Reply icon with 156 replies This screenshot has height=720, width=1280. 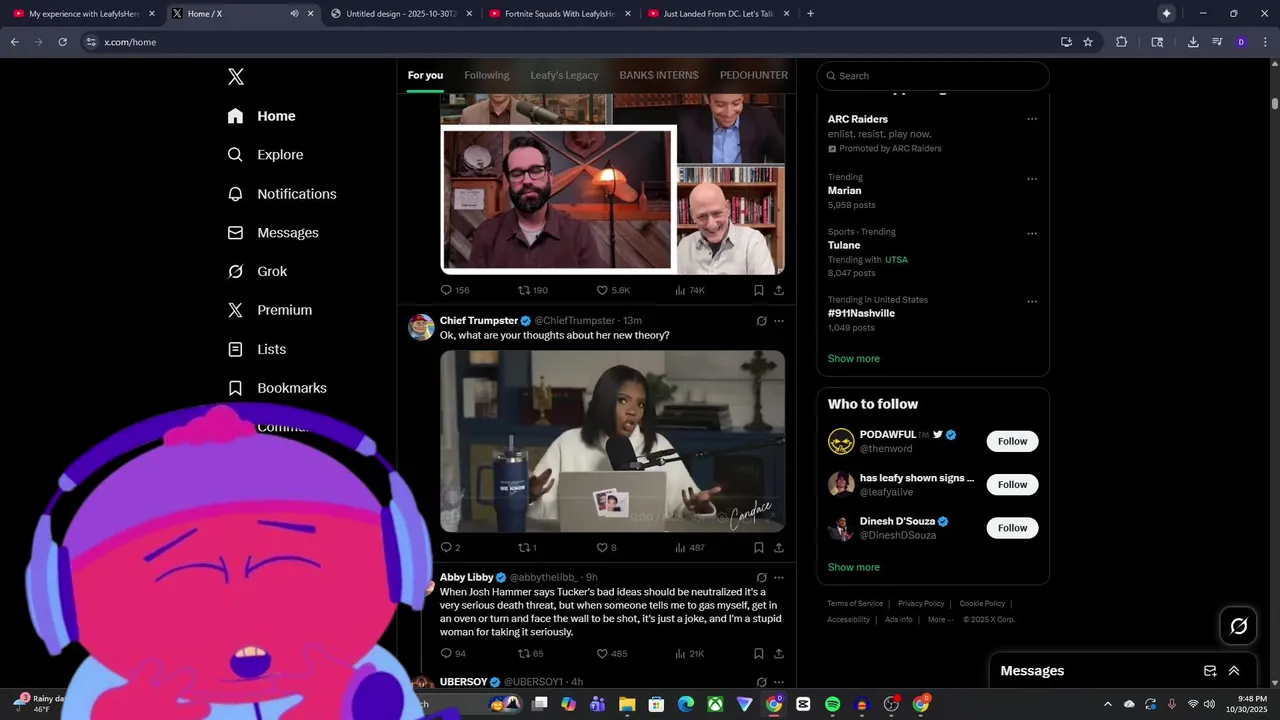point(447,290)
